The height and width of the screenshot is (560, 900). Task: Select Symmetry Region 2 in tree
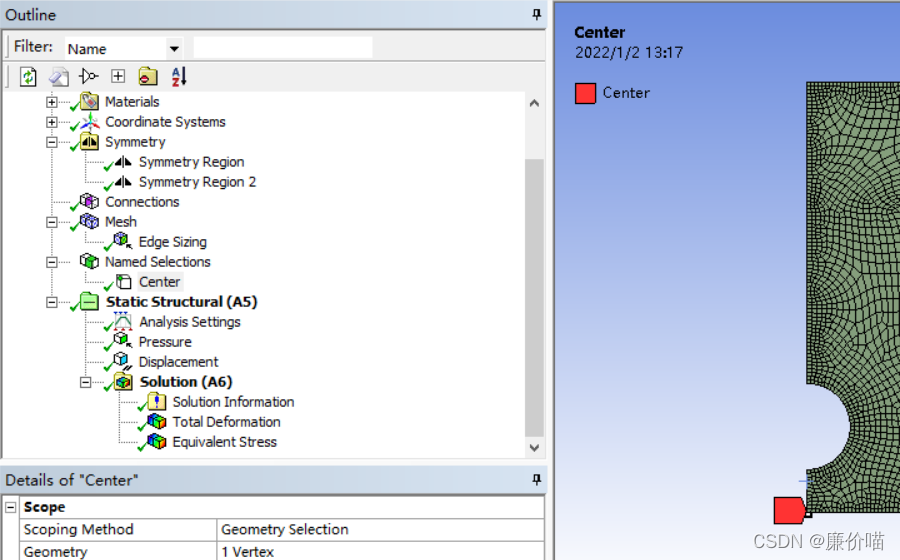pyautogui.click(x=197, y=182)
